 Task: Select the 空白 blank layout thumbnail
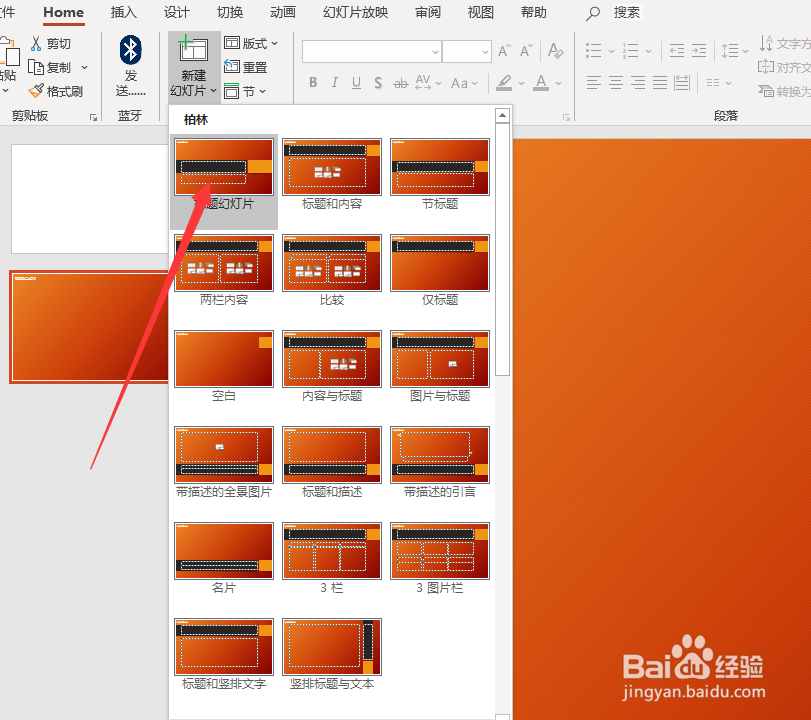click(223, 359)
